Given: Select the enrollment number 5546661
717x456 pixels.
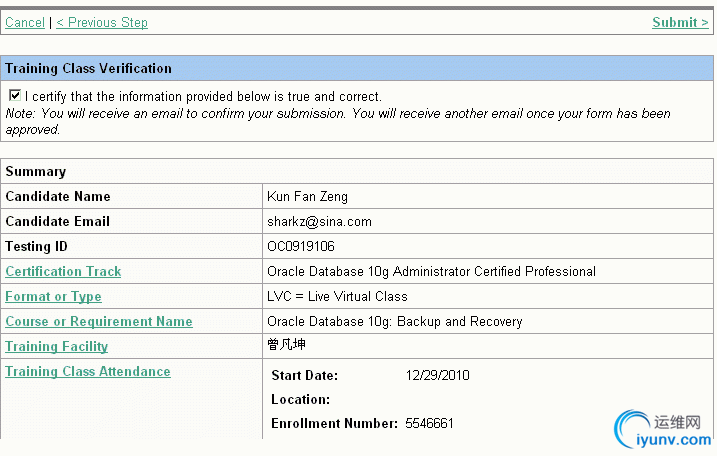Looking at the screenshot, I should point(429,424).
